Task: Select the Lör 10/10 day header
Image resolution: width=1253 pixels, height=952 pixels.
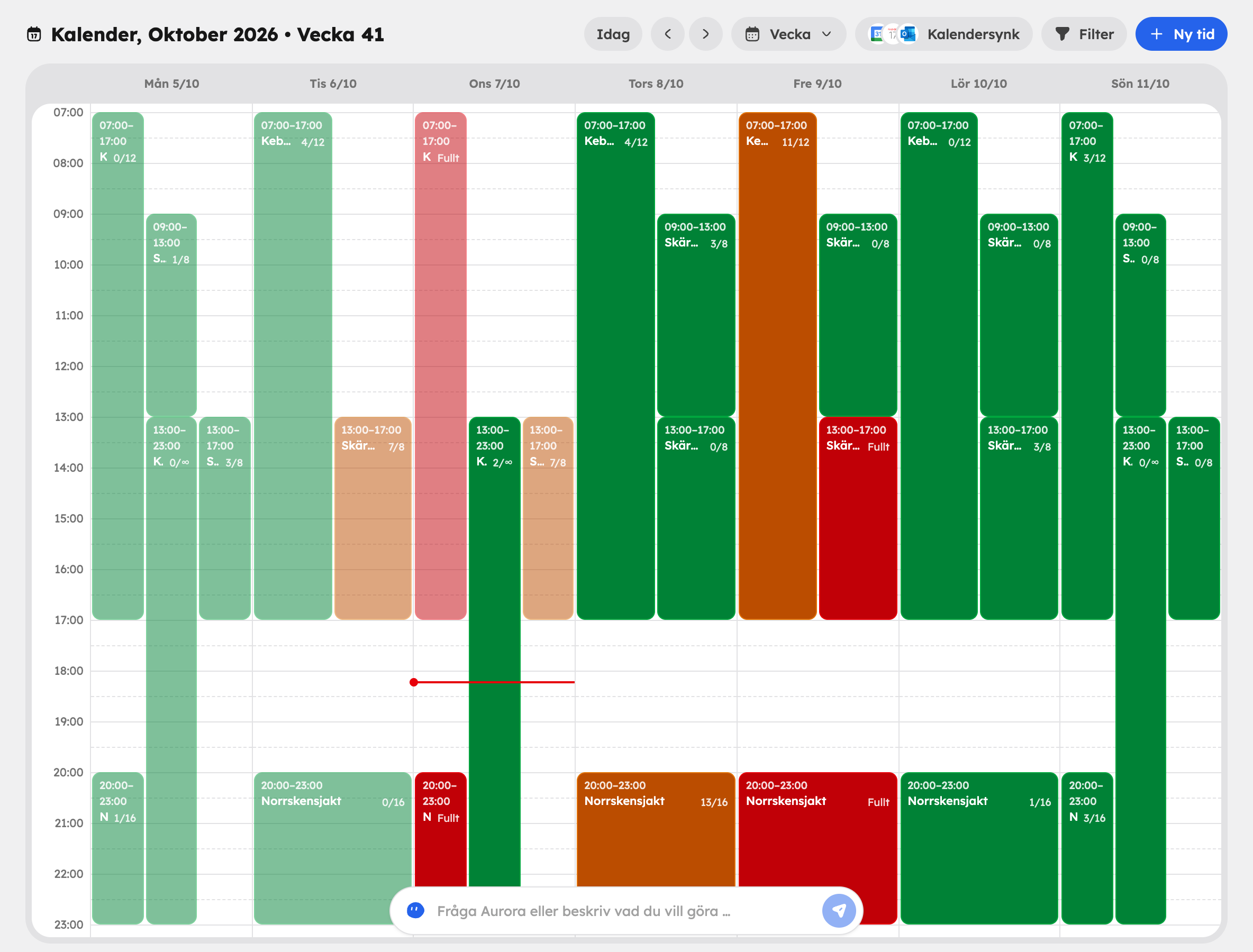Action: [x=979, y=84]
